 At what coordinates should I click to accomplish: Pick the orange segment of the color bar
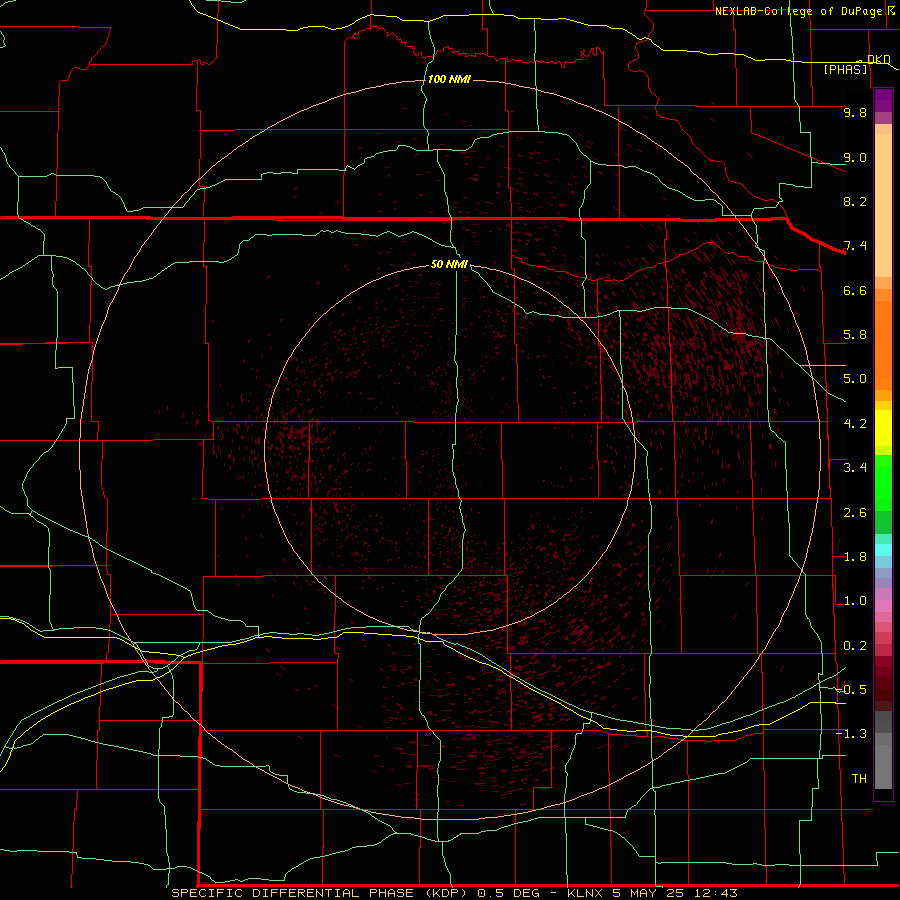coord(883,345)
